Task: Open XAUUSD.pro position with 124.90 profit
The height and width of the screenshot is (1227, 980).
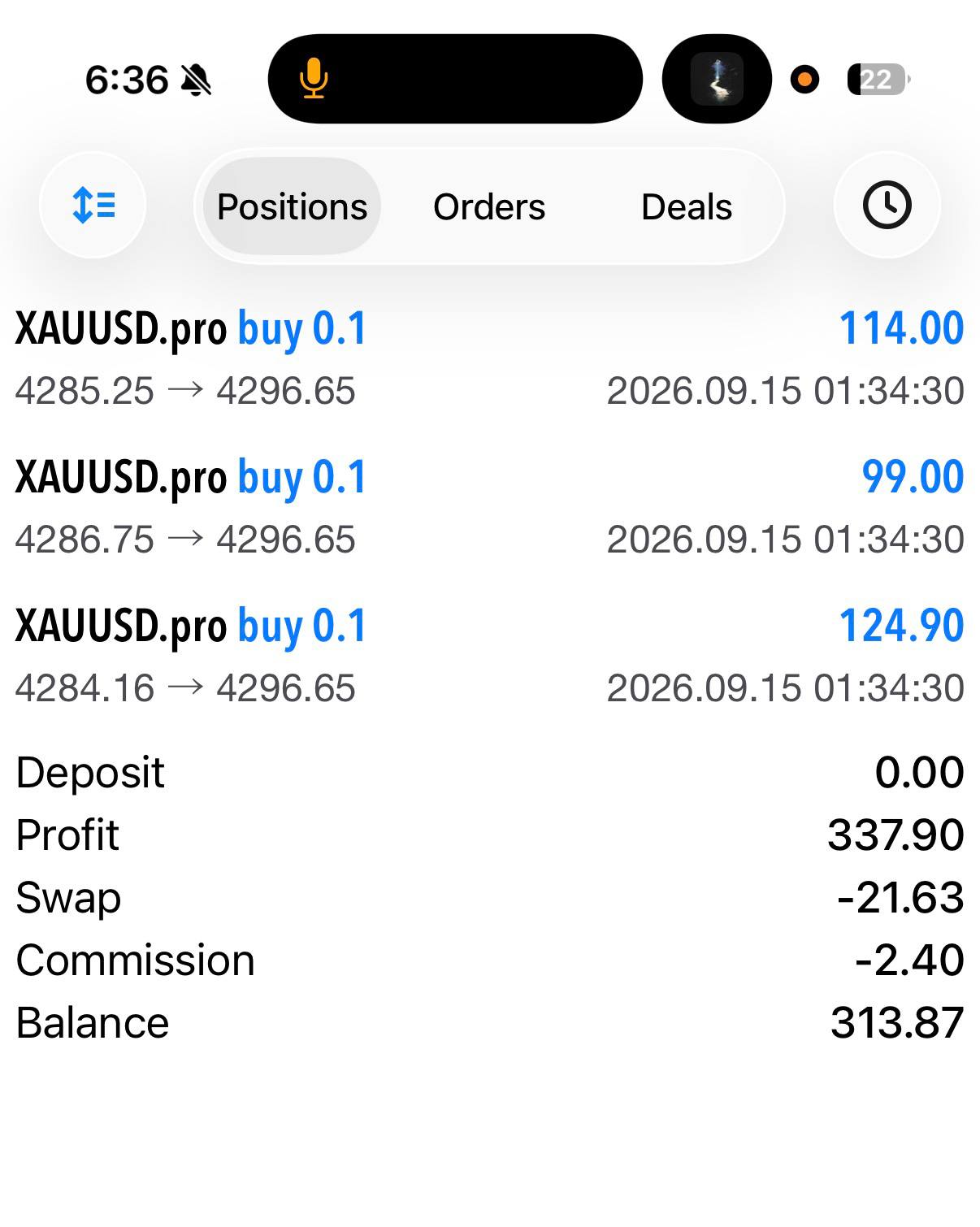Action: [x=490, y=656]
